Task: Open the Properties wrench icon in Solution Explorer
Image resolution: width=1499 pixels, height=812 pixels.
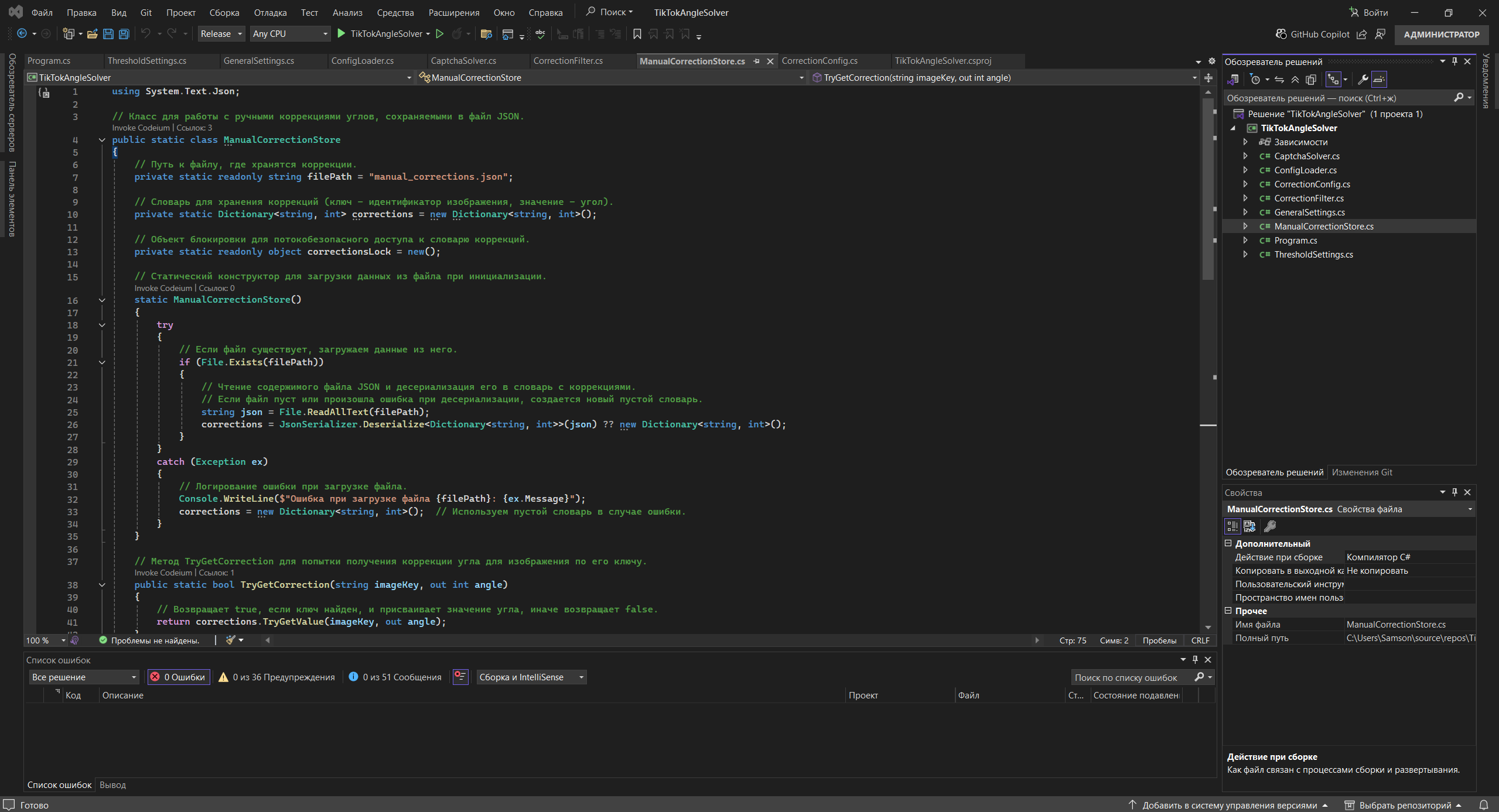Action: 1363,80
